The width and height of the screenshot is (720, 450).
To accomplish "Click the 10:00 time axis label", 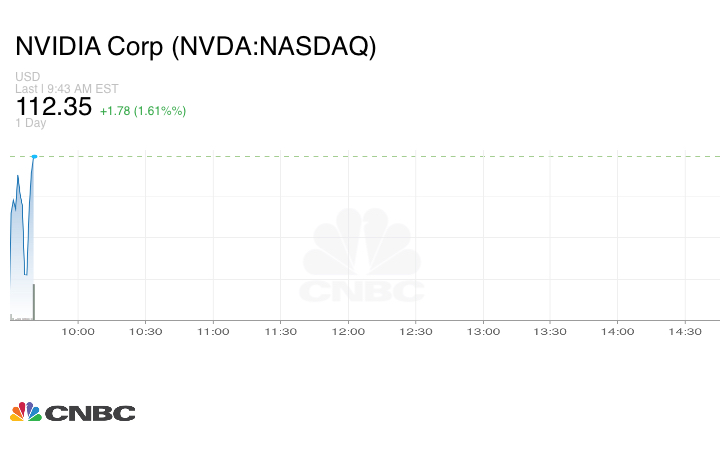I will (x=78, y=332).
